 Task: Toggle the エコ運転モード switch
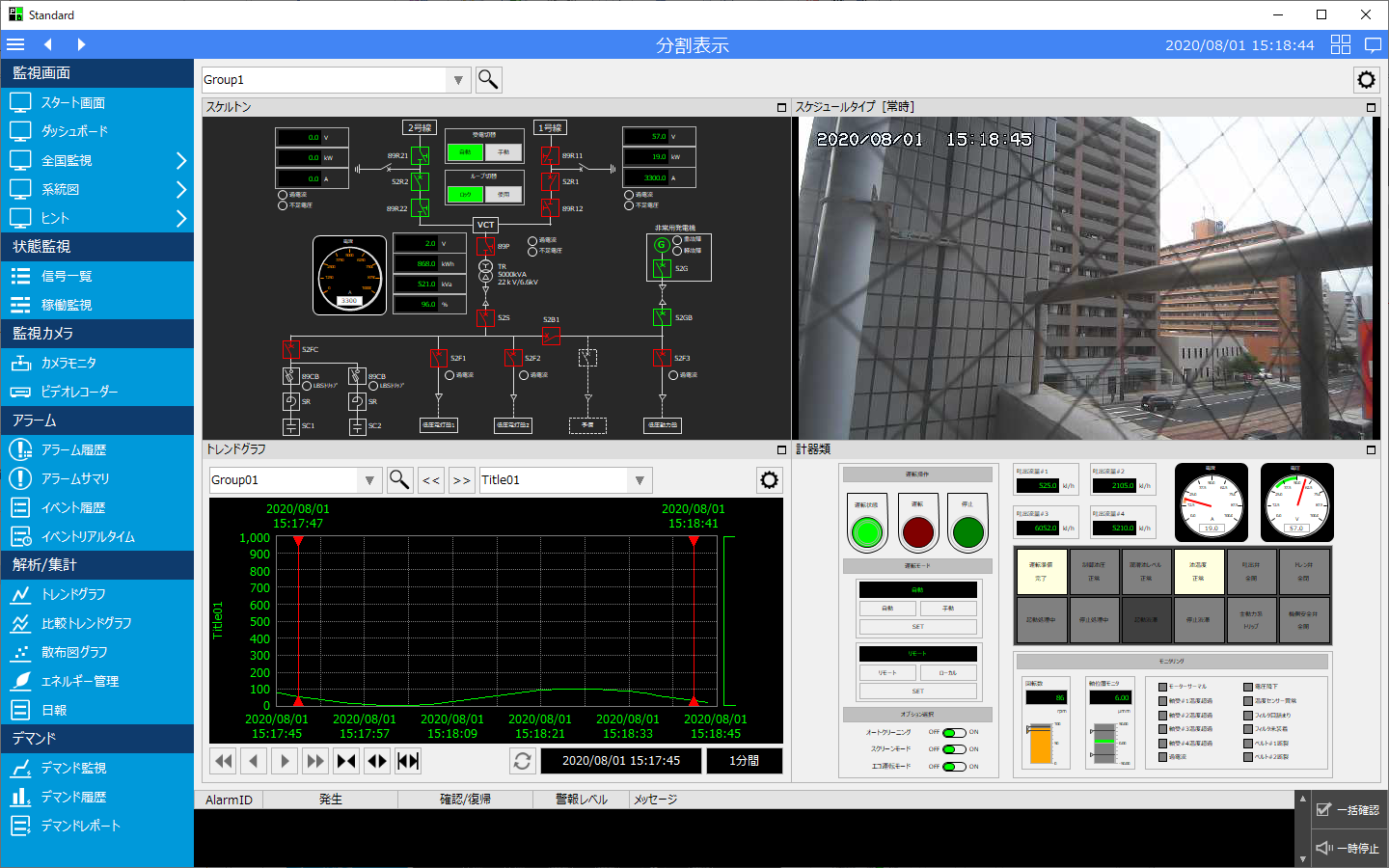(x=954, y=767)
